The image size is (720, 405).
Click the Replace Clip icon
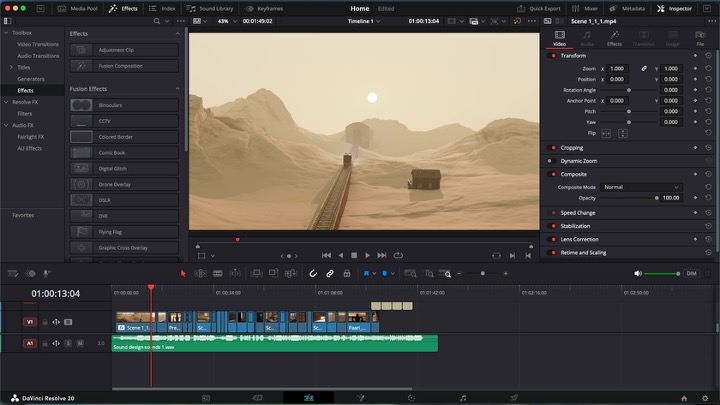[x=291, y=273]
